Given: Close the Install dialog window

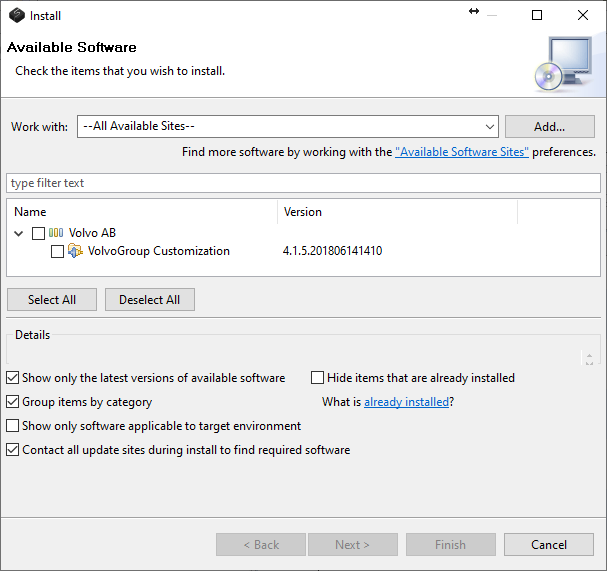Looking at the screenshot, I should click(583, 15).
